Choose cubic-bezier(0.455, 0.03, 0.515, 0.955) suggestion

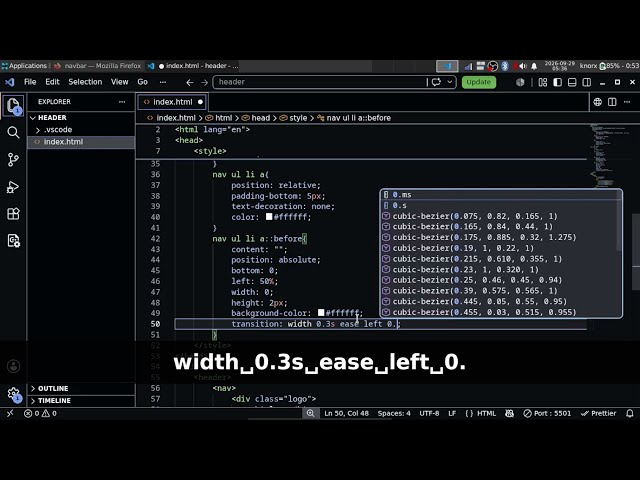click(501, 312)
